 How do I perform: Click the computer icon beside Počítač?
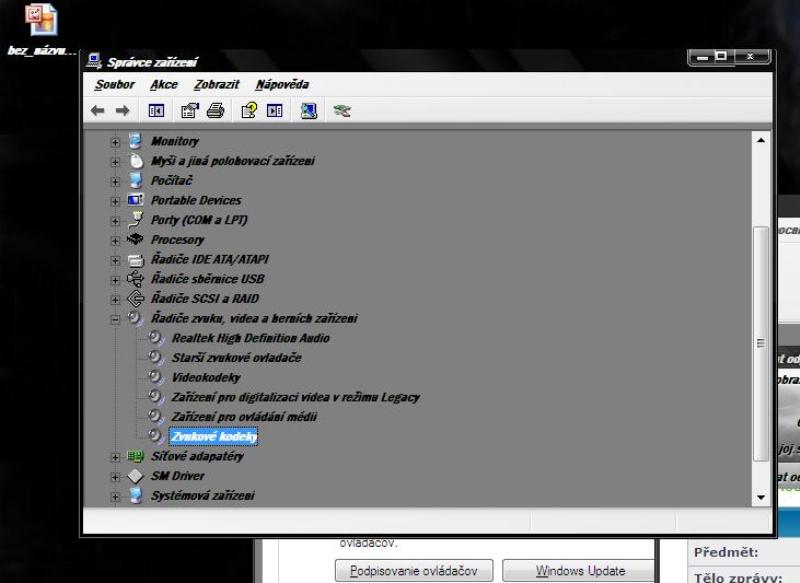(x=136, y=180)
